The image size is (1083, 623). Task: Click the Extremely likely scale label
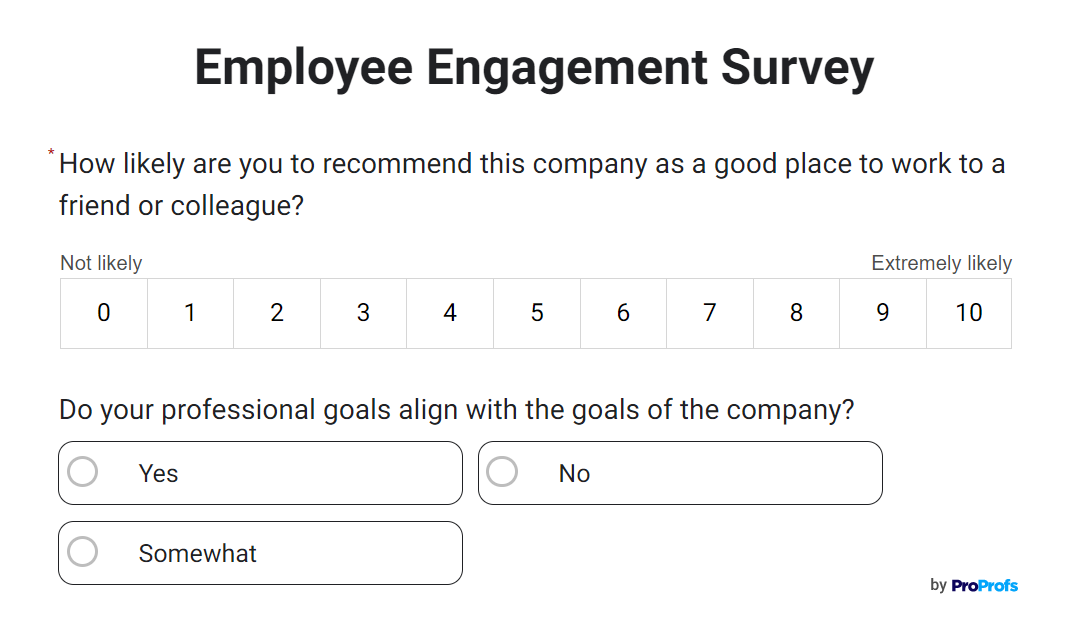pos(941,262)
